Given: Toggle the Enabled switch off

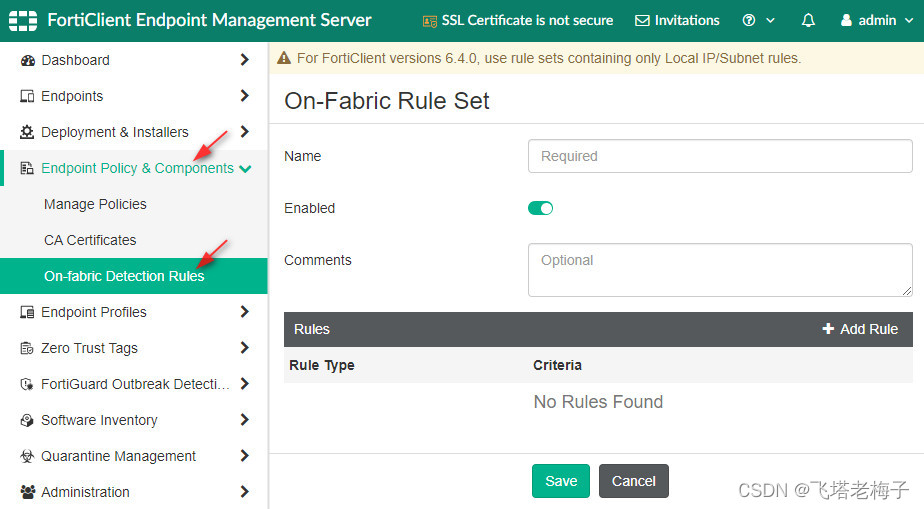Looking at the screenshot, I should pos(540,208).
